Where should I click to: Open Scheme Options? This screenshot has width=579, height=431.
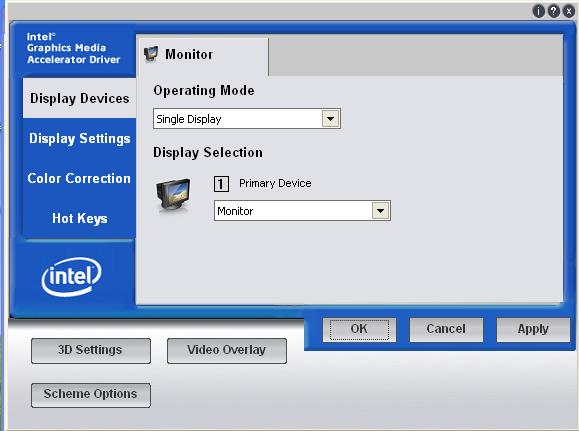tap(91, 395)
